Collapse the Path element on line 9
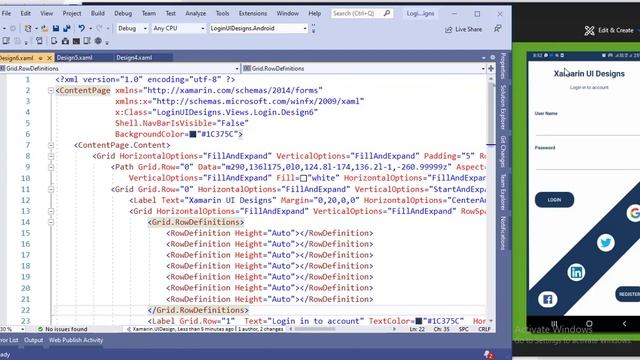Screen dimensions: 640x360 [x=51, y=167]
